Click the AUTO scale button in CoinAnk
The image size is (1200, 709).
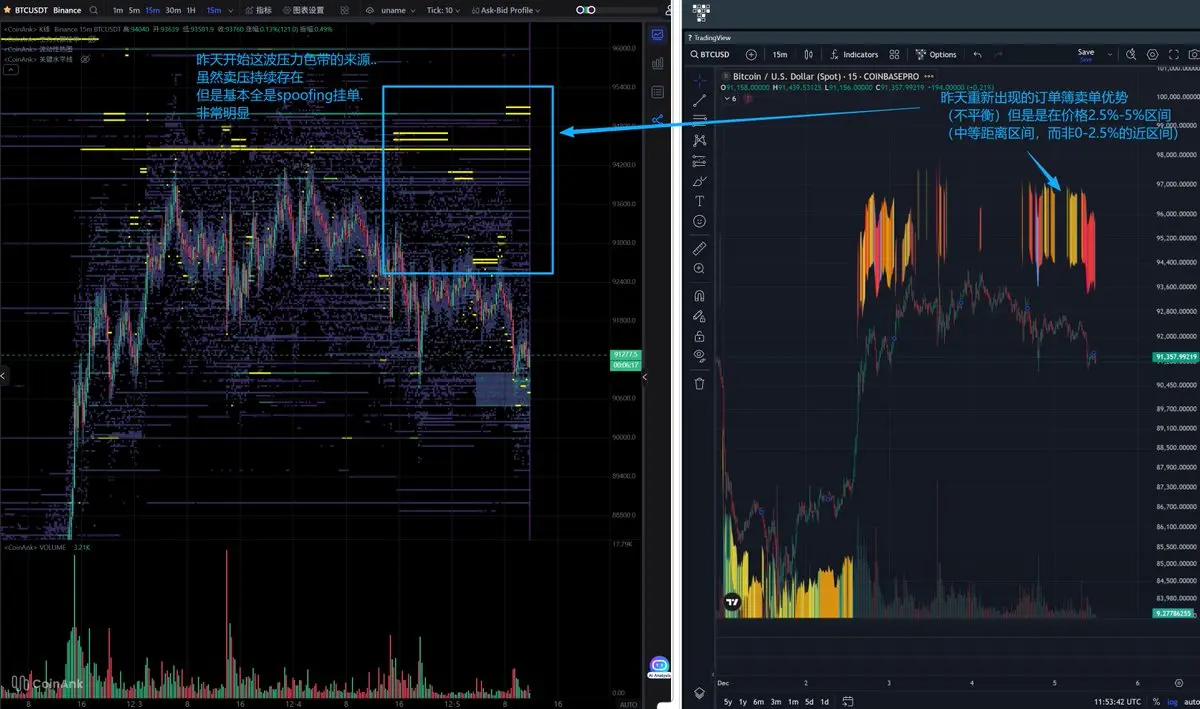pyautogui.click(x=628, y=704)
